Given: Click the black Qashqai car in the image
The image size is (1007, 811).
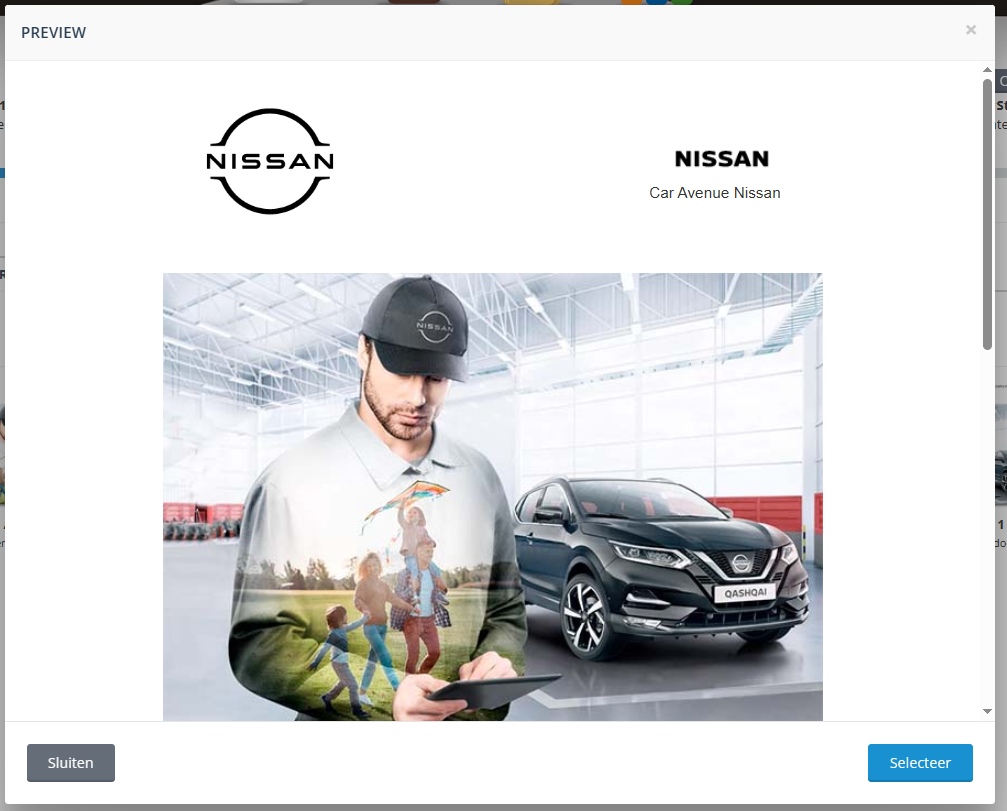Looking at the screenshot, I should [x=661, y=566].
